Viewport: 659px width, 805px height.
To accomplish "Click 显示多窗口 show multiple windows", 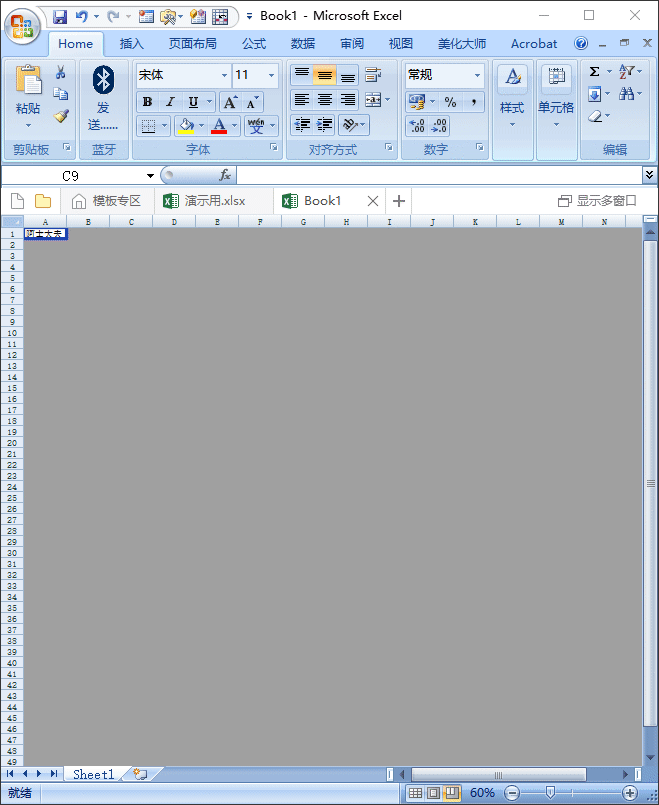I will (x=597, y=201).
